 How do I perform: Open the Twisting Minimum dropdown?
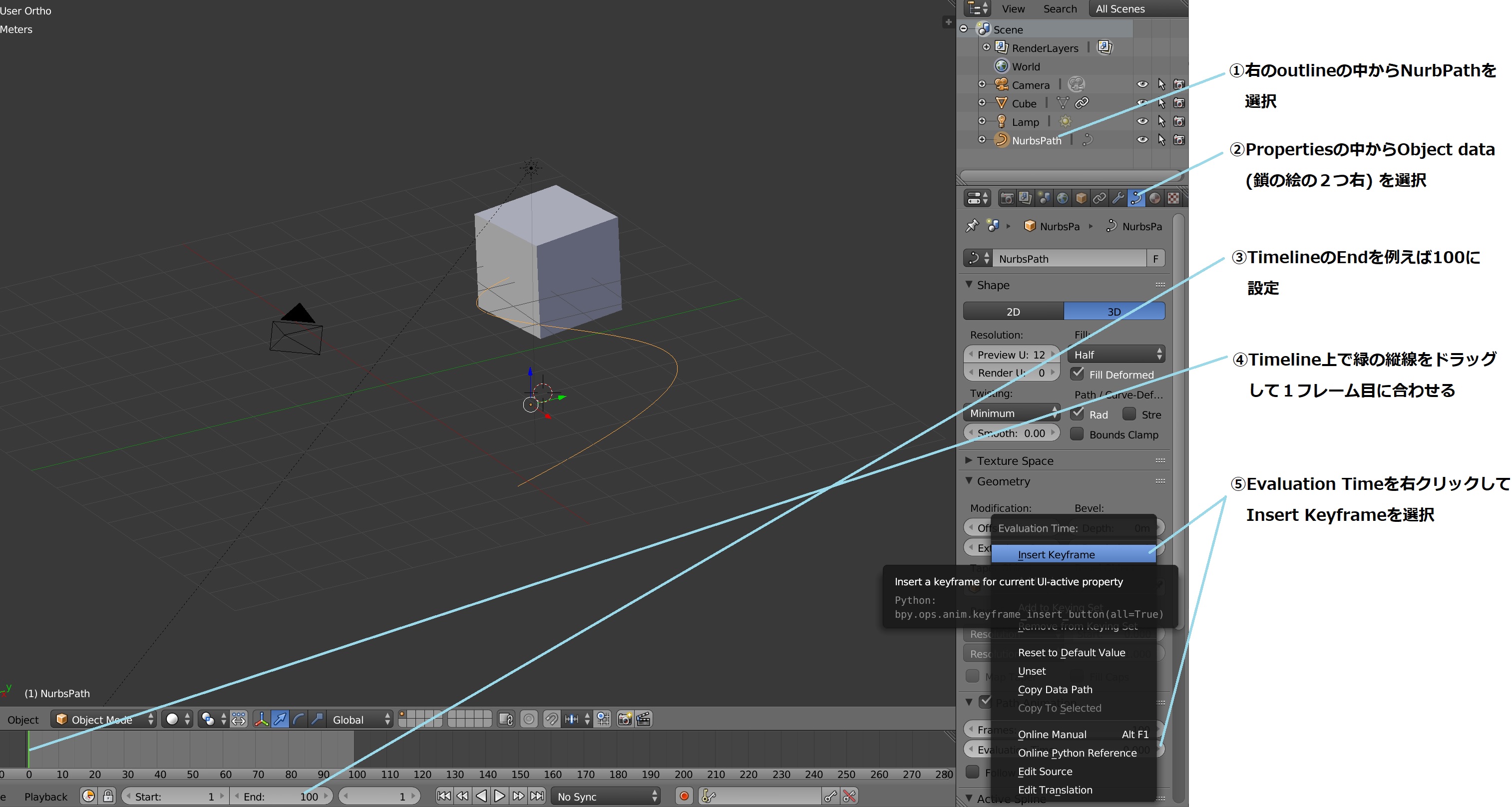pyautogui.click(x=1012, y=412)
